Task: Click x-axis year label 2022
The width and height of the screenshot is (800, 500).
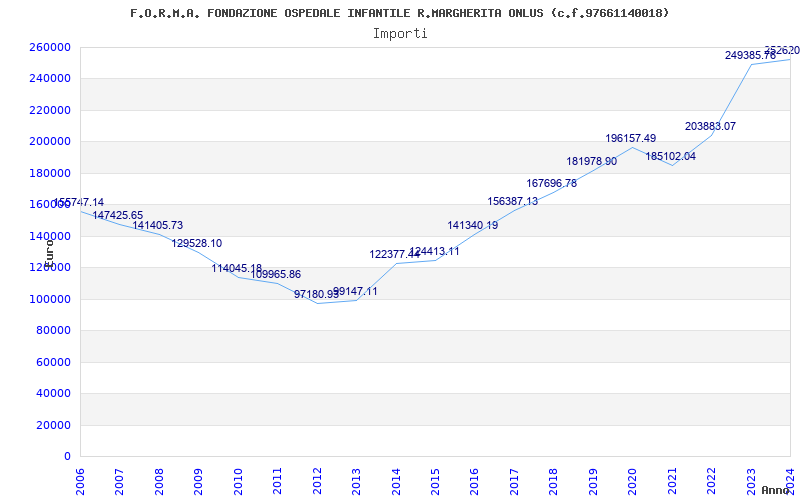Action: (712, 481)
